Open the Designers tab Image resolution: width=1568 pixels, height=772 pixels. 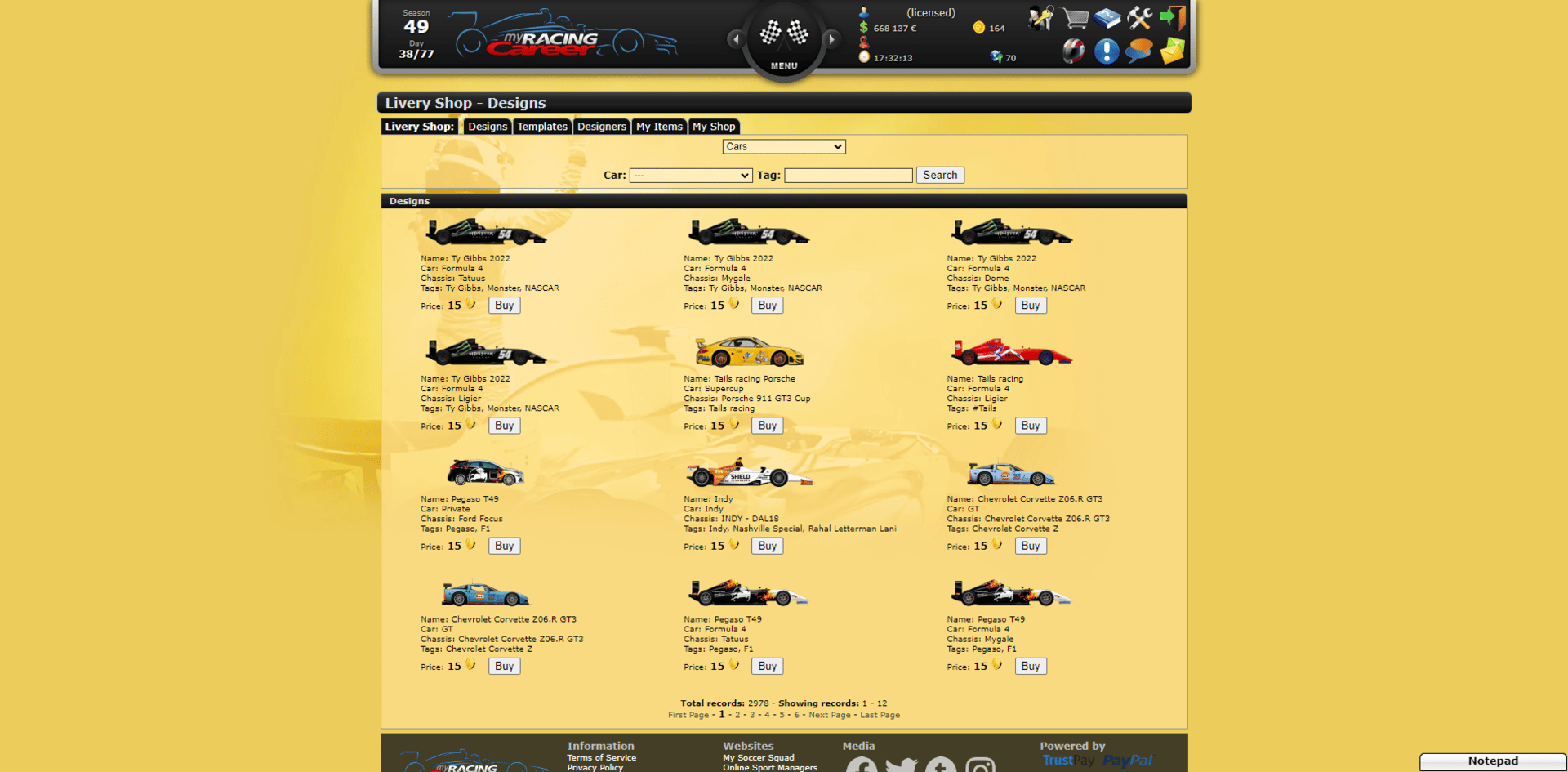[x=601, y=127]
